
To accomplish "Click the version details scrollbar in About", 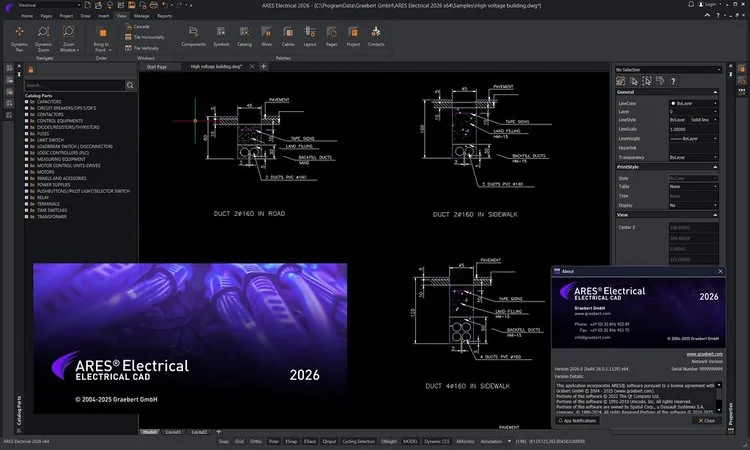I will point(718,397).
